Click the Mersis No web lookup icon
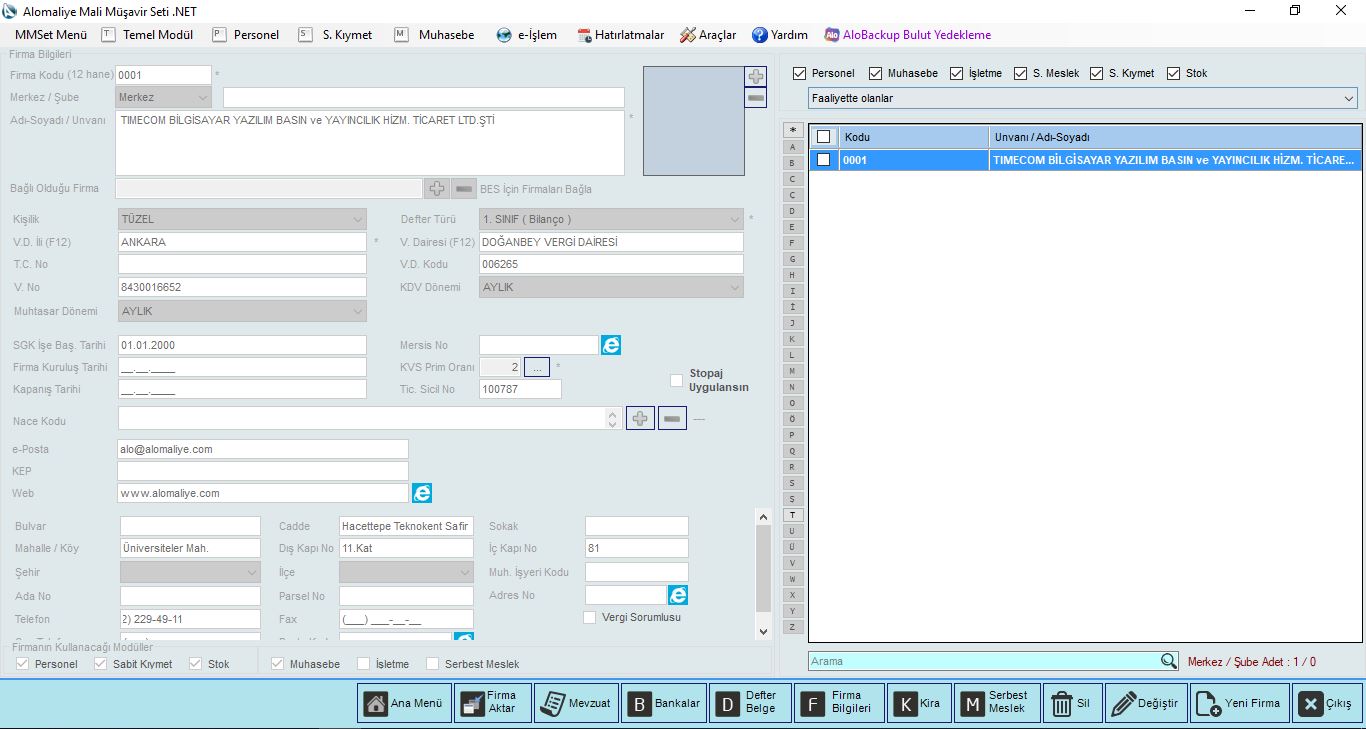 [x=611, y=345]
